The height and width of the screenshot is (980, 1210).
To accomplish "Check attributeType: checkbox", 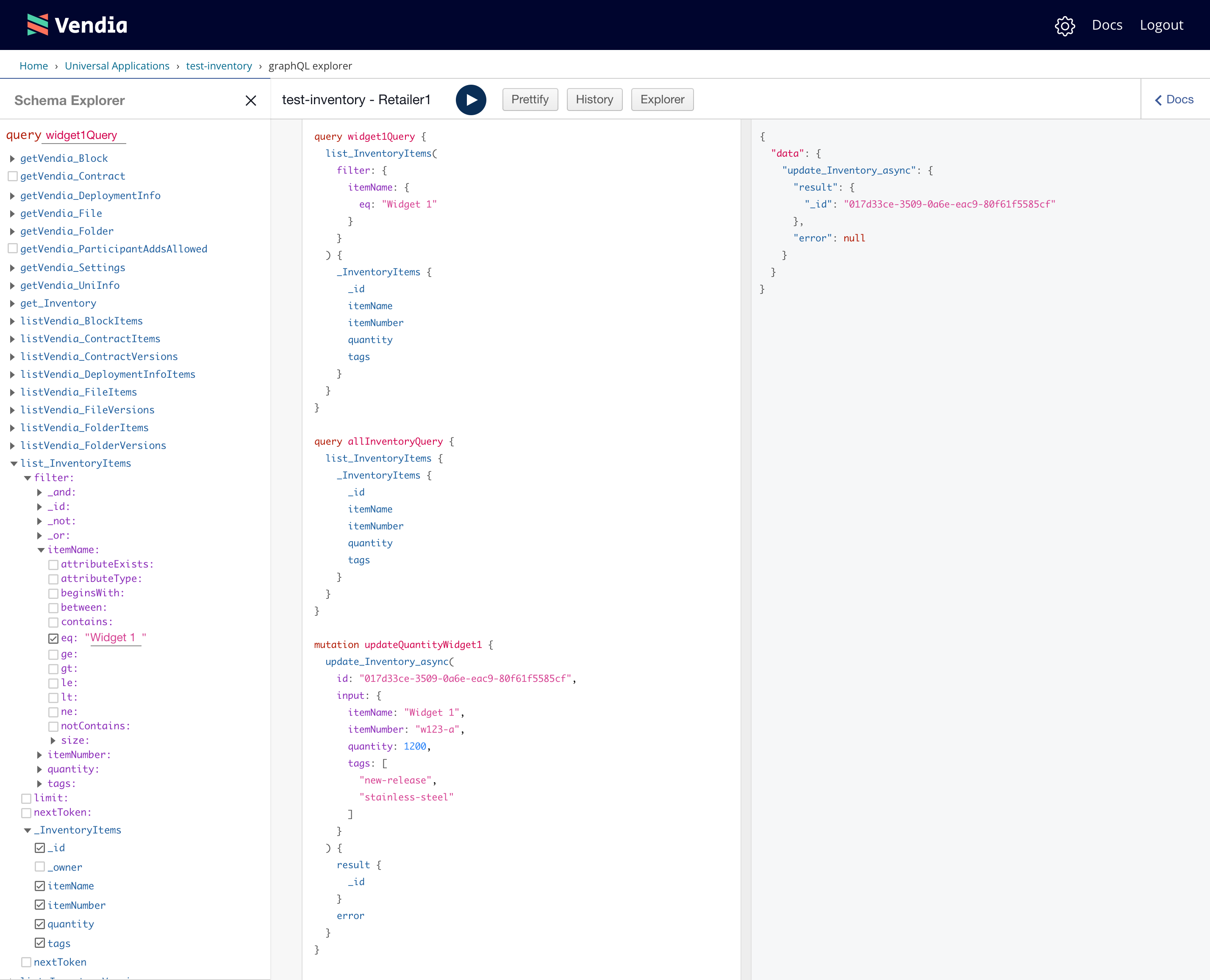I will click(53, 579).
